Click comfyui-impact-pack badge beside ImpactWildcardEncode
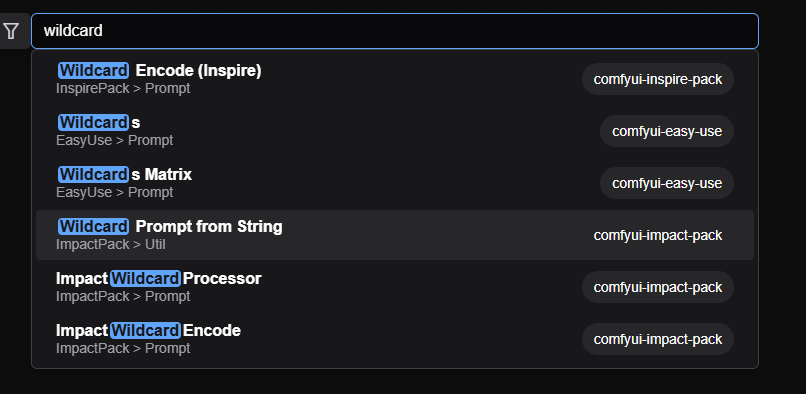This screenshot has width=806, height=394. click(657, 339)
